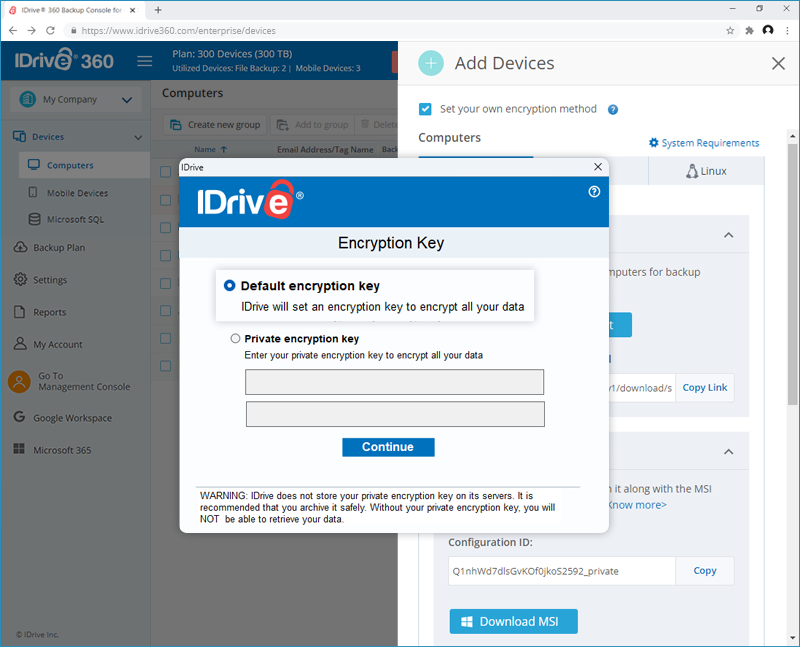Viewport: 800px width, 647px height.
Task: Go back in browser
Action: click(13, 31)
